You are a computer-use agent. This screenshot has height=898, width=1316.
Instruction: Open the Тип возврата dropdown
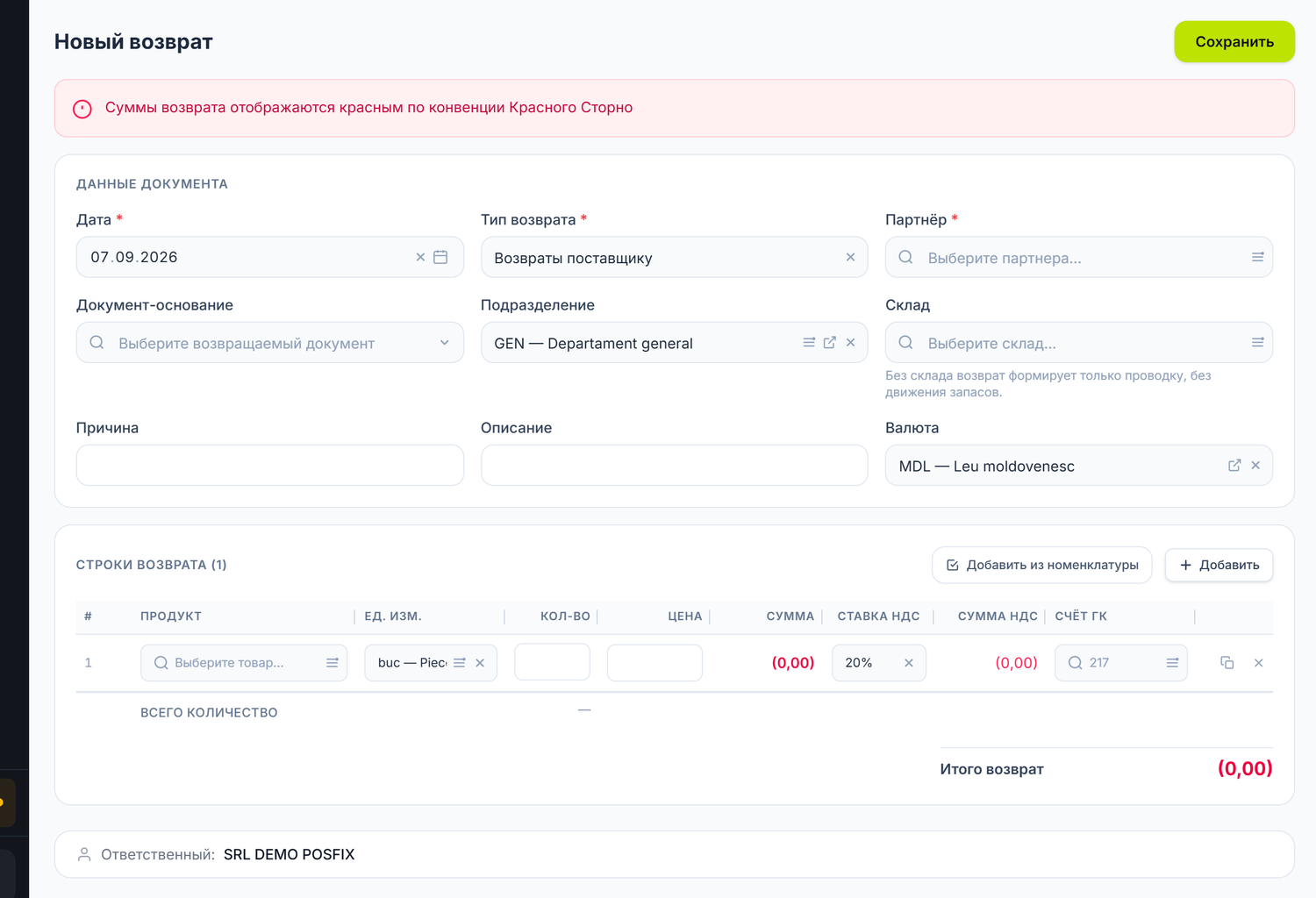pyautogui.click(x=675, y=257)
